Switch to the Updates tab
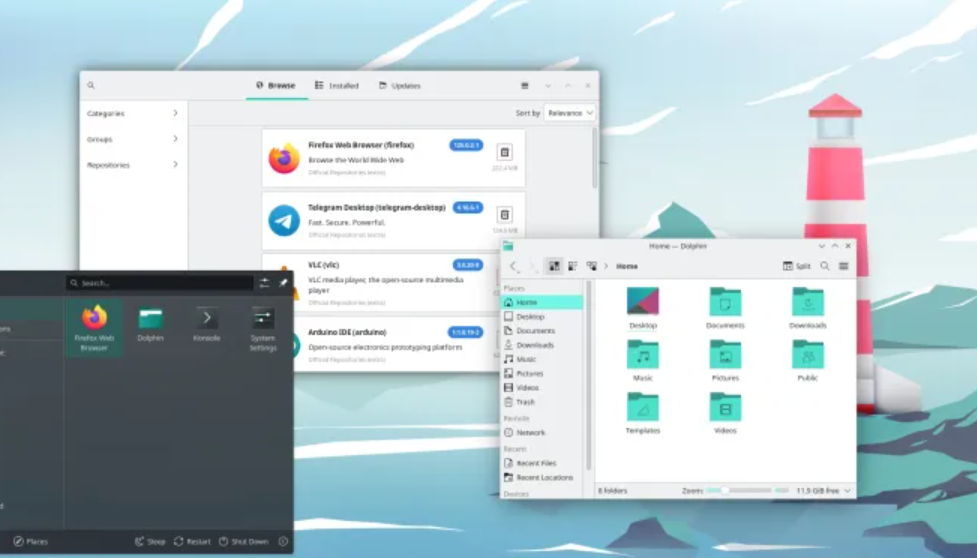977x558 pixels. (x=400, y=86)
